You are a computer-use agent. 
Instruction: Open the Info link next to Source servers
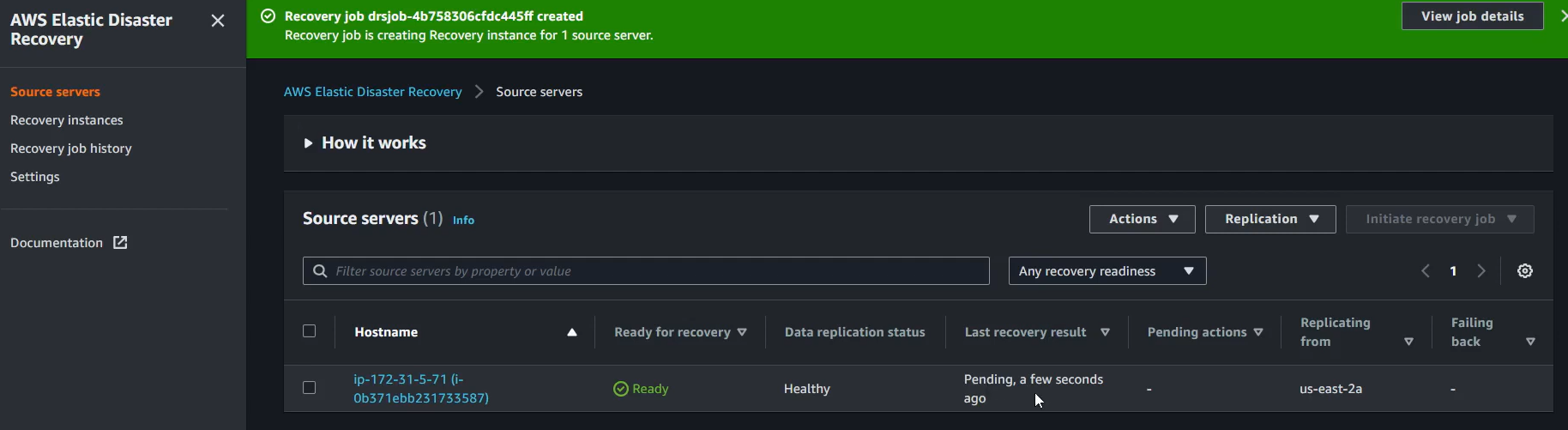click(463, 221)
